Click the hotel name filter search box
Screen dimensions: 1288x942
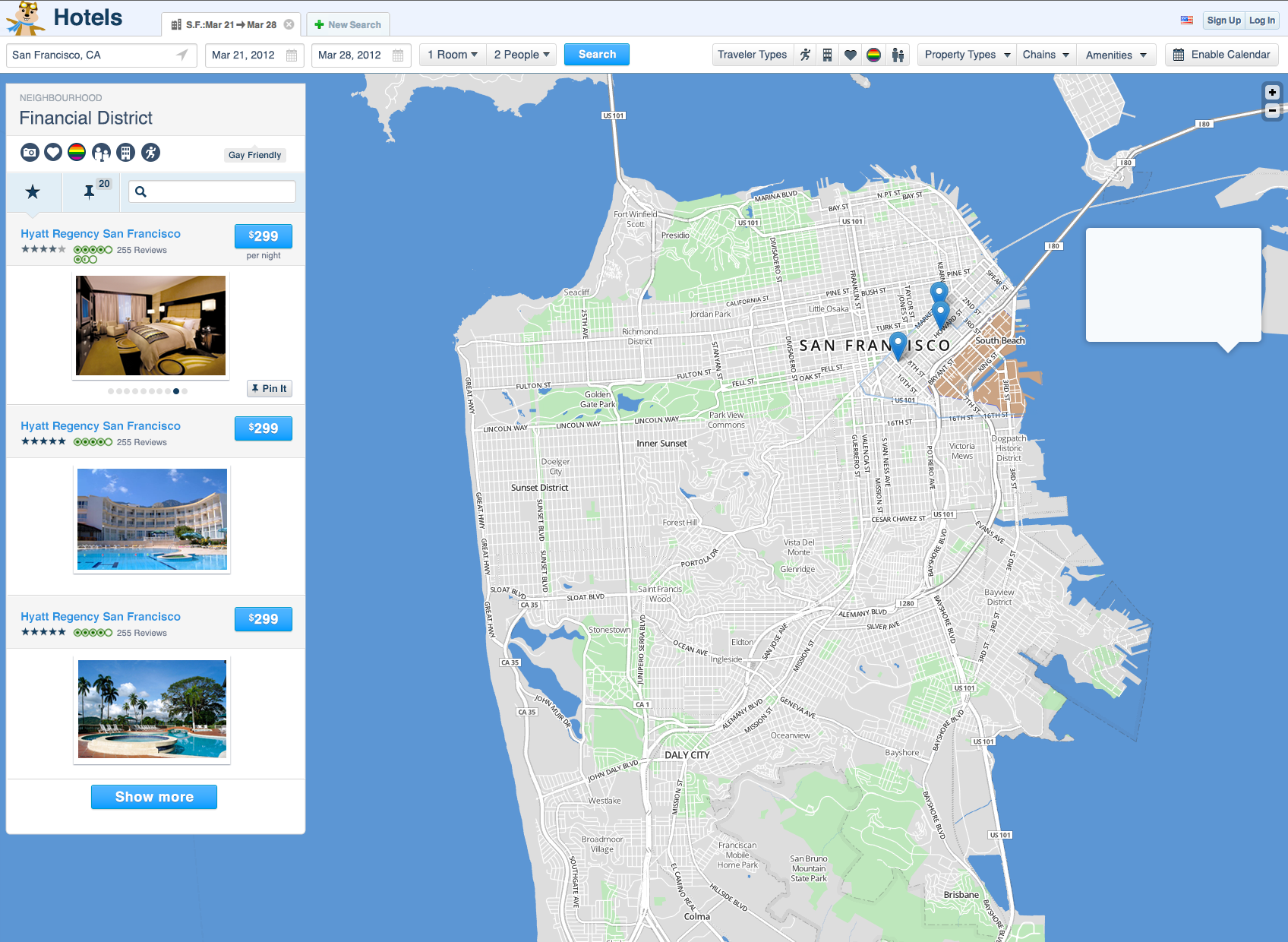coord(212,191)
